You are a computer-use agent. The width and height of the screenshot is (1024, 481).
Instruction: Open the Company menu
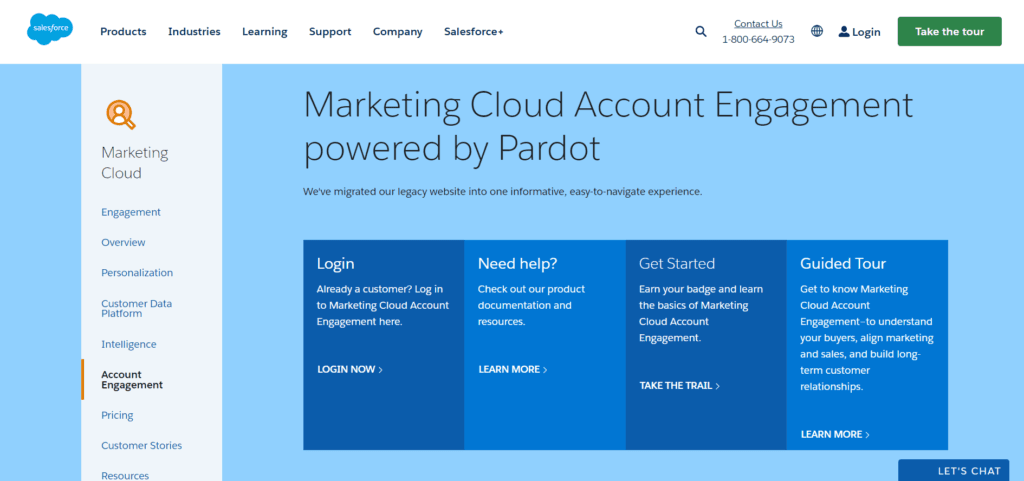tap(398, 31)
